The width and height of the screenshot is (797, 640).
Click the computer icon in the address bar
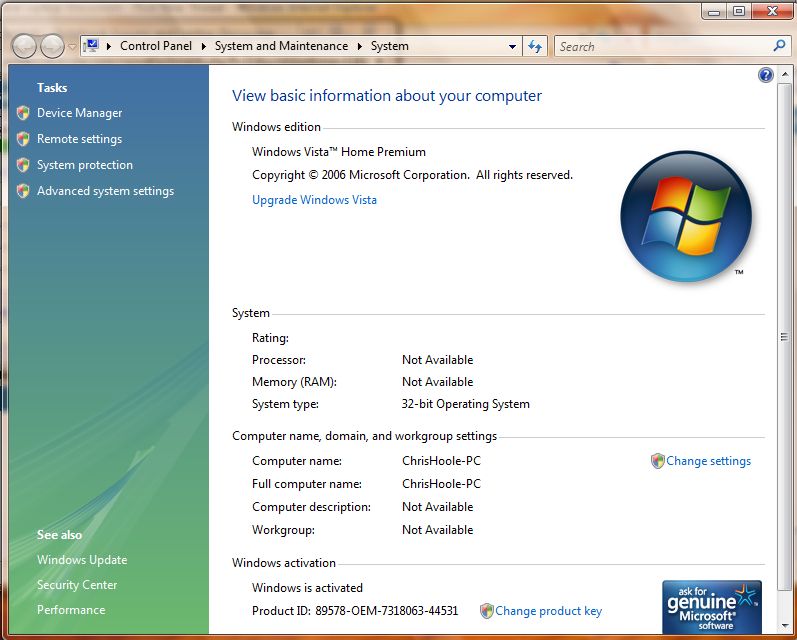pyautogui.click(x=91, y=46)
